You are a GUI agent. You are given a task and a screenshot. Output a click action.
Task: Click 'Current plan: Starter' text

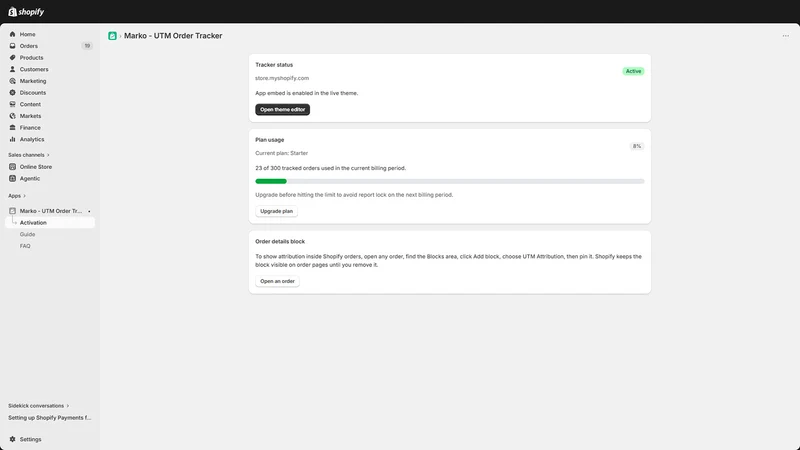coord(281,153)
